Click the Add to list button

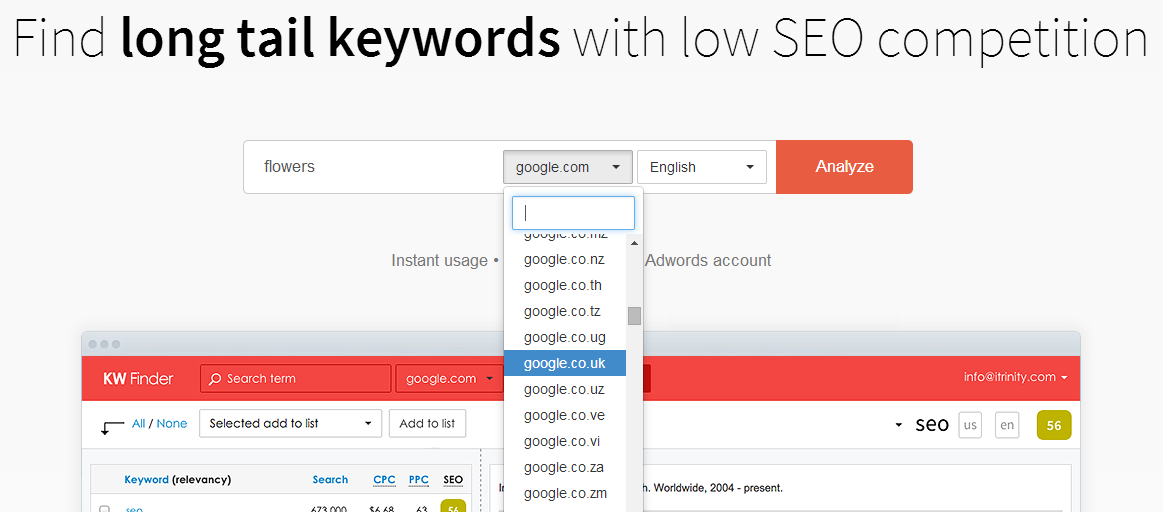[x=427, y=424]
